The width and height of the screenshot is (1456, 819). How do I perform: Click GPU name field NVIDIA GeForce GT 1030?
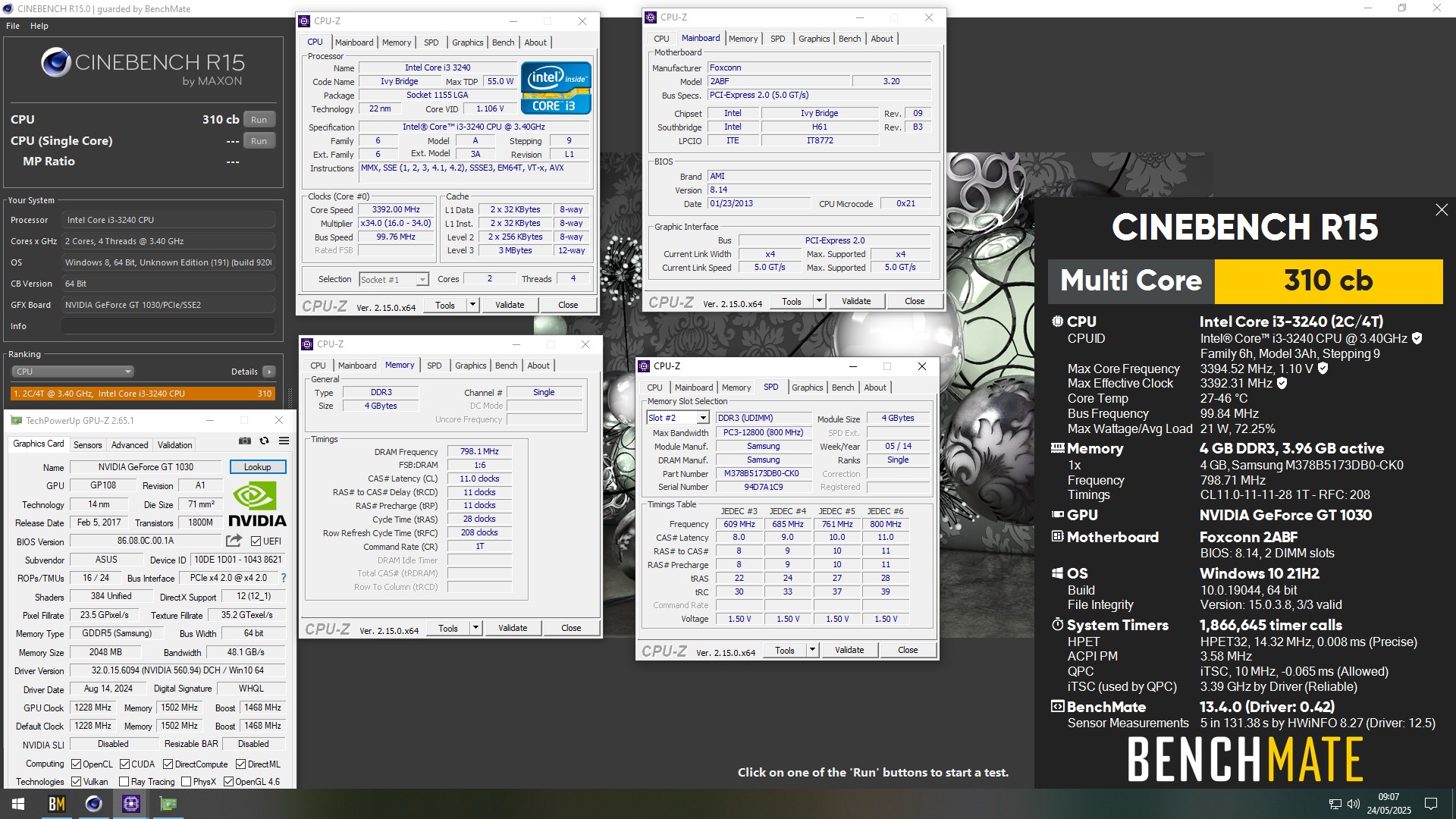pyautogui.click(x=146, y=467)
